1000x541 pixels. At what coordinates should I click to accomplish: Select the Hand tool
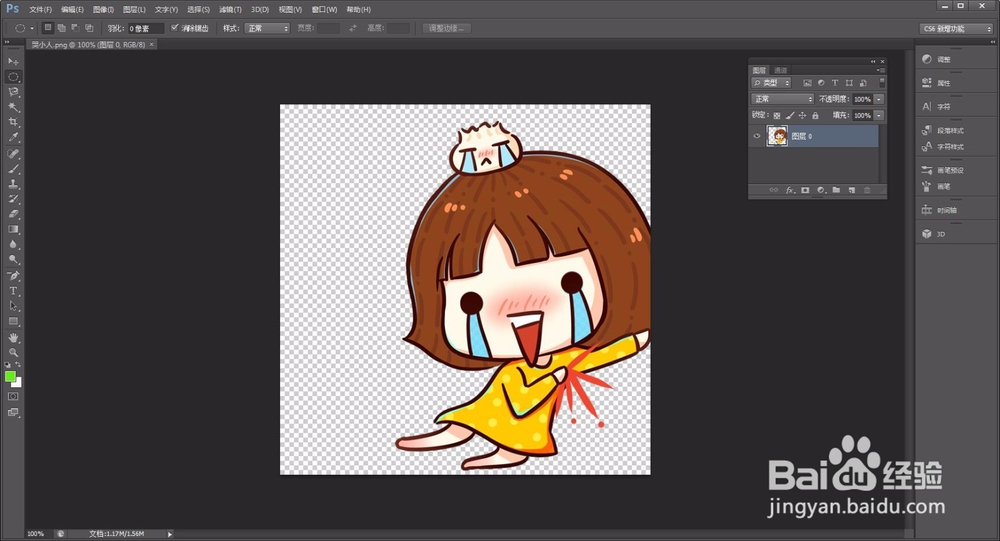[x=14, y=337]
